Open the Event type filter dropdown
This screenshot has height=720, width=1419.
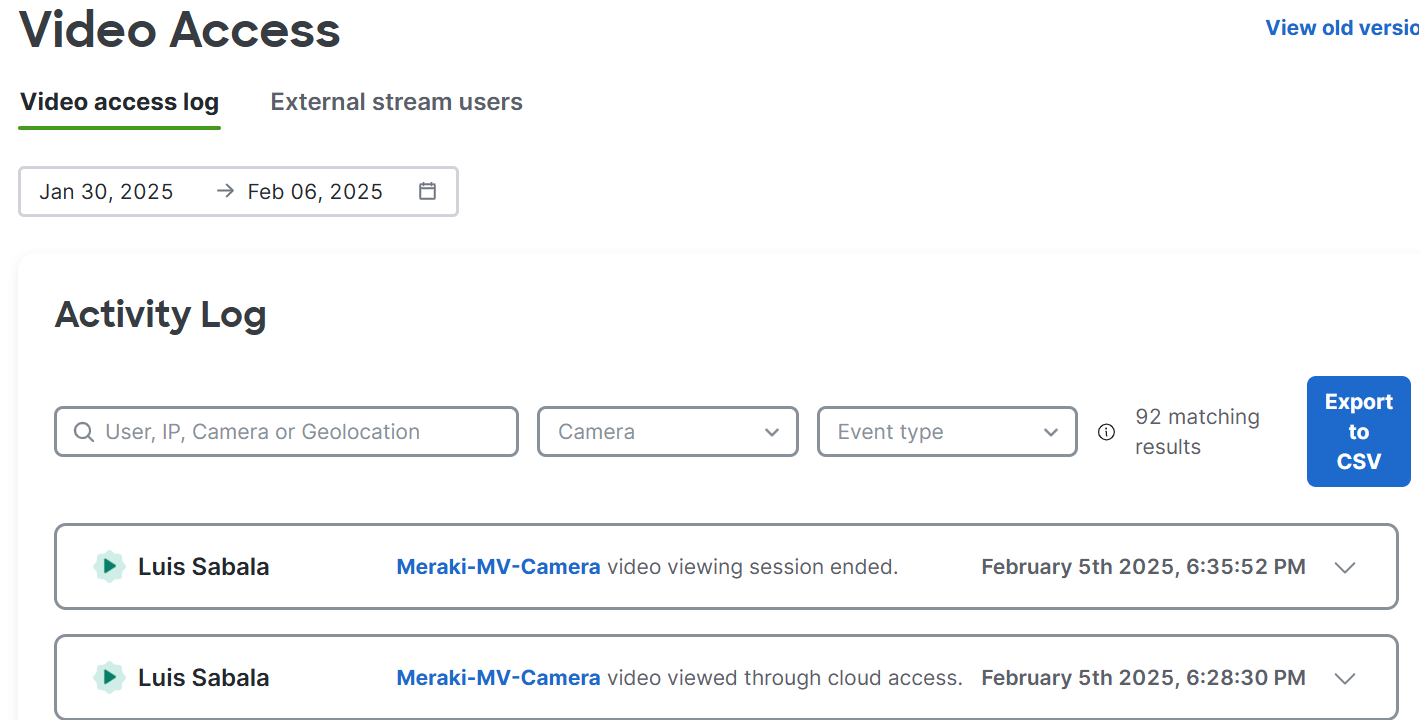pyautogui.click(x=947, y=432)
